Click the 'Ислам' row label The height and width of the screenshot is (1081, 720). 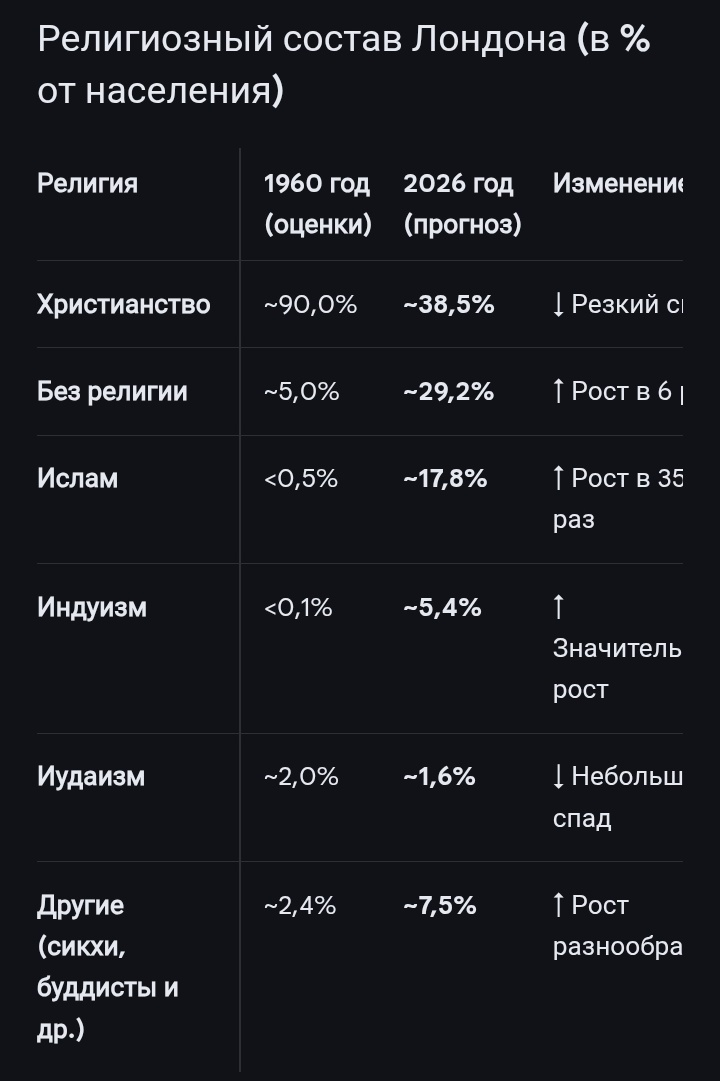click(x=77, y=478)
